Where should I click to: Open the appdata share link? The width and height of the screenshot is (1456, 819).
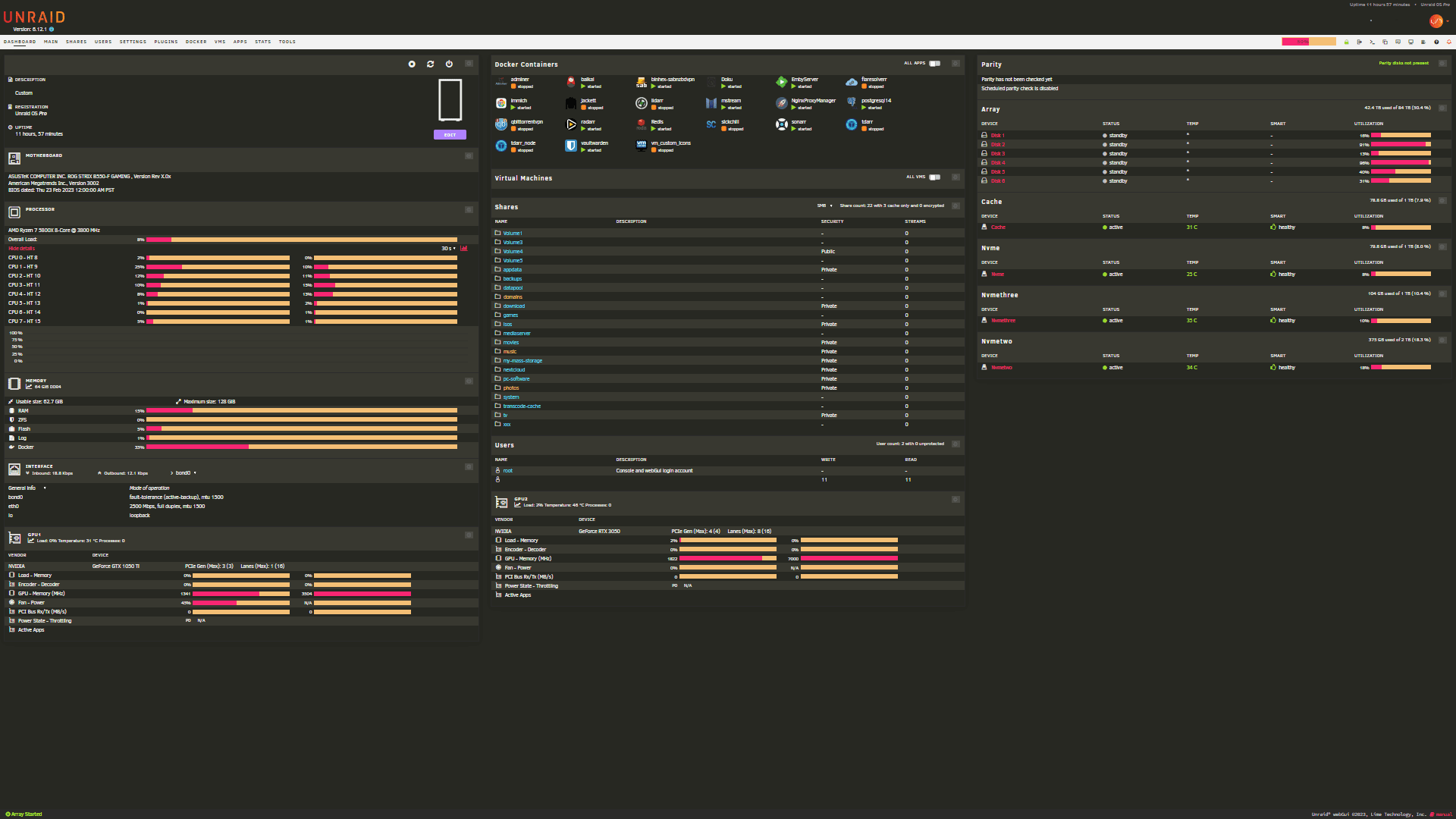tap(513, 270)
